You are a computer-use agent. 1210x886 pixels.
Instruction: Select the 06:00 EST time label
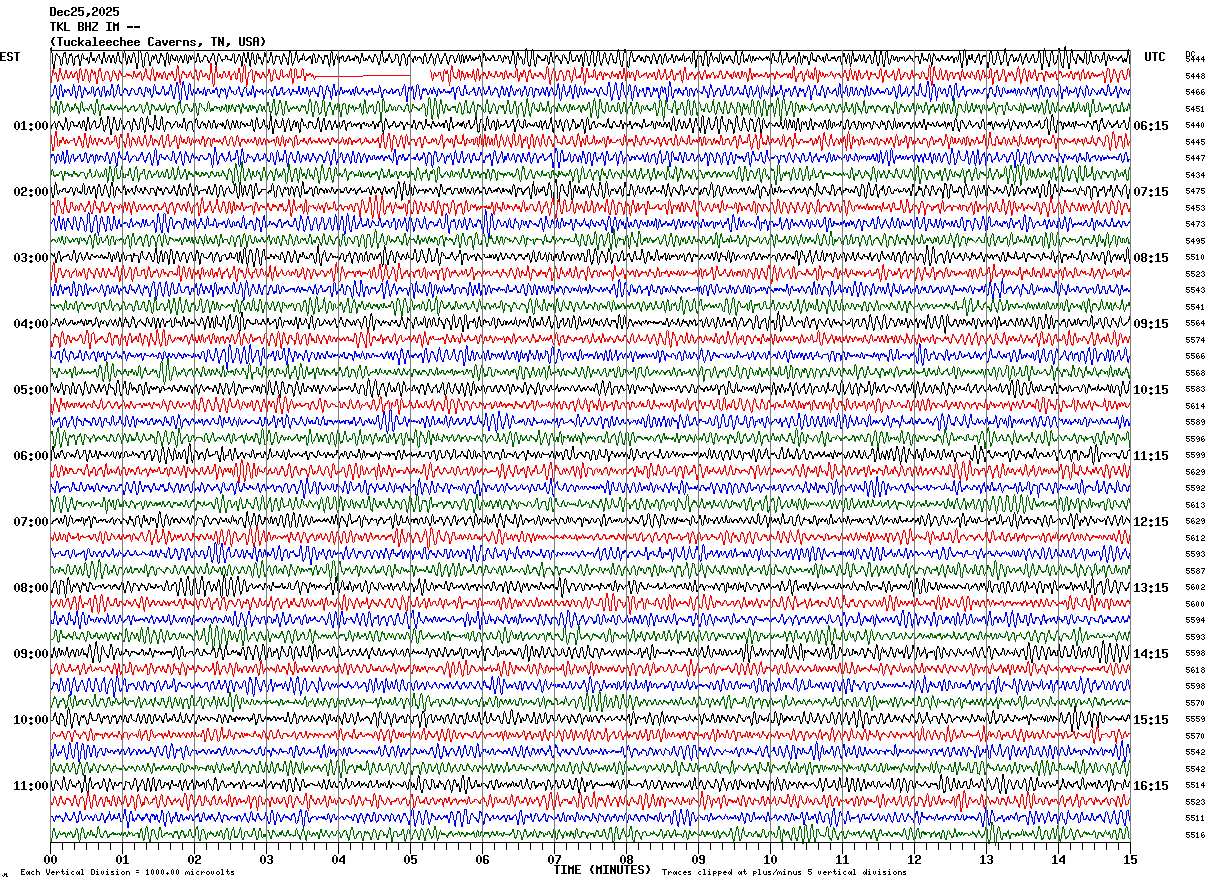(31, 456)
